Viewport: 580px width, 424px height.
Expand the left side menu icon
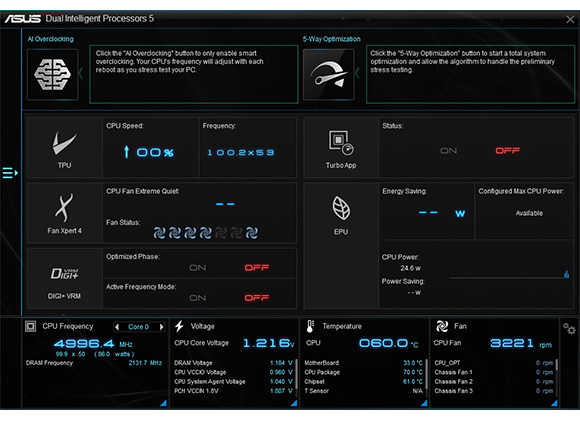(10, 173)
